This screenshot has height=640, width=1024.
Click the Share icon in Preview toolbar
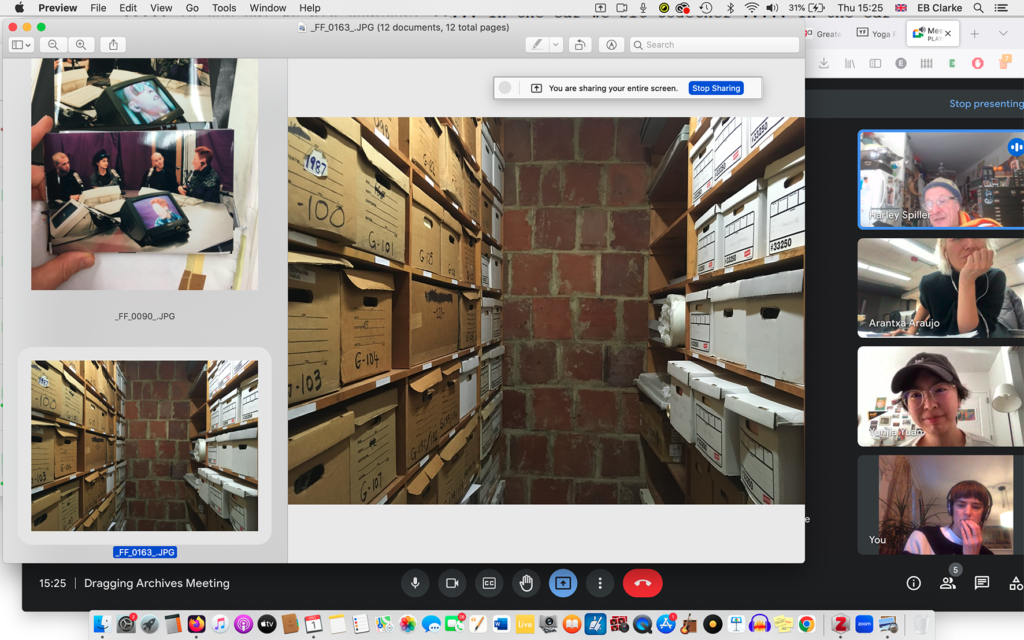(x=113, y=45)
